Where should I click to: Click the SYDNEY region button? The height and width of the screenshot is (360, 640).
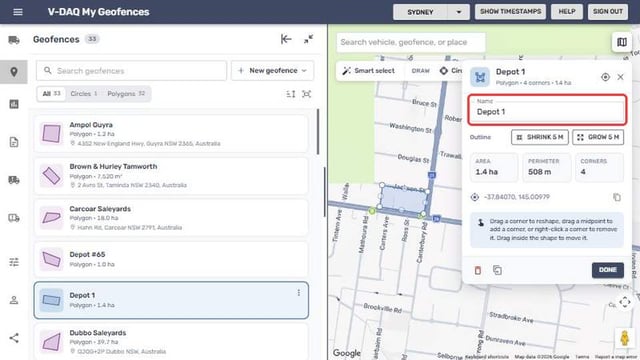tap(420, 12)
